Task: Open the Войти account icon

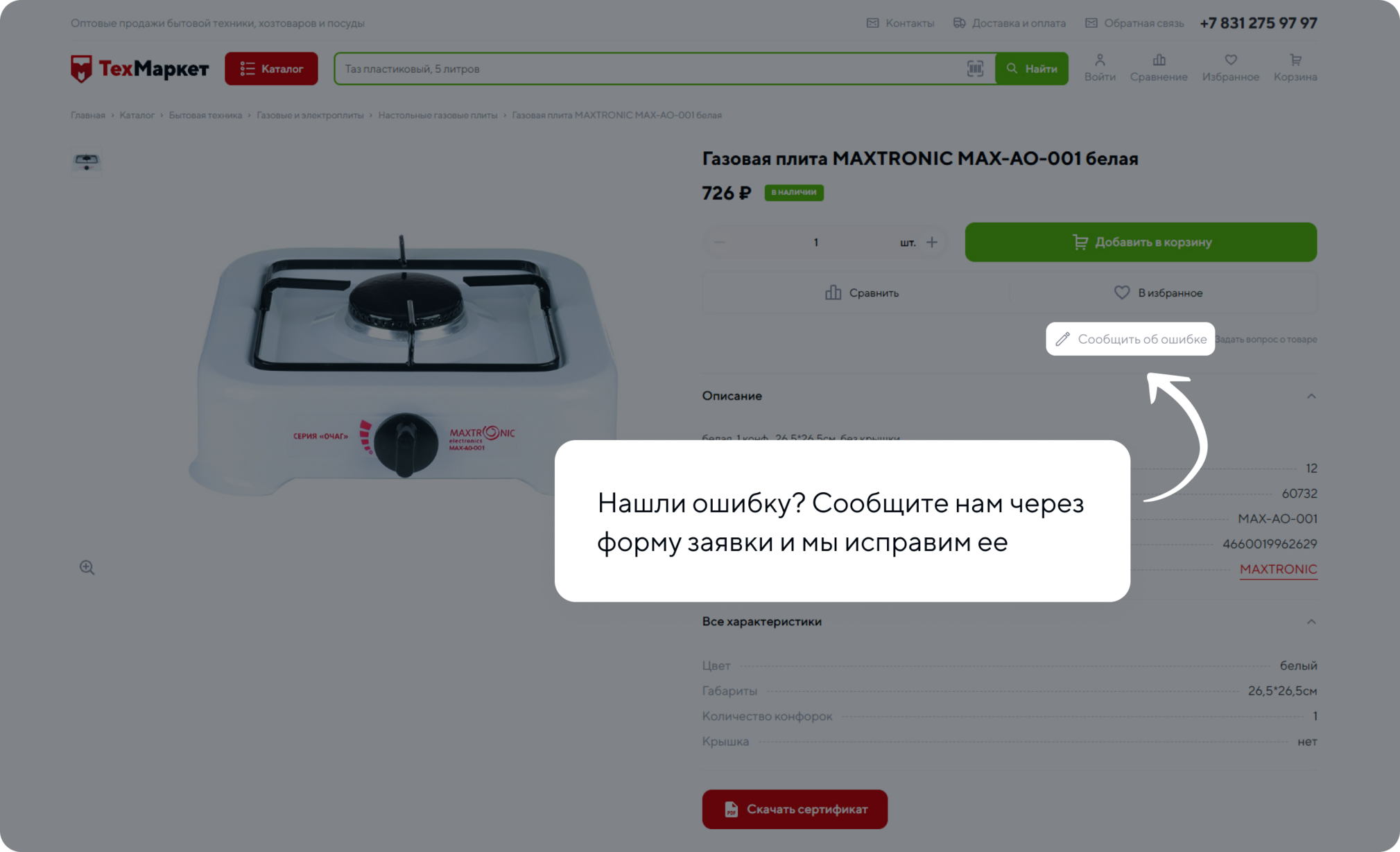Action: click(x=1100, y=68)
